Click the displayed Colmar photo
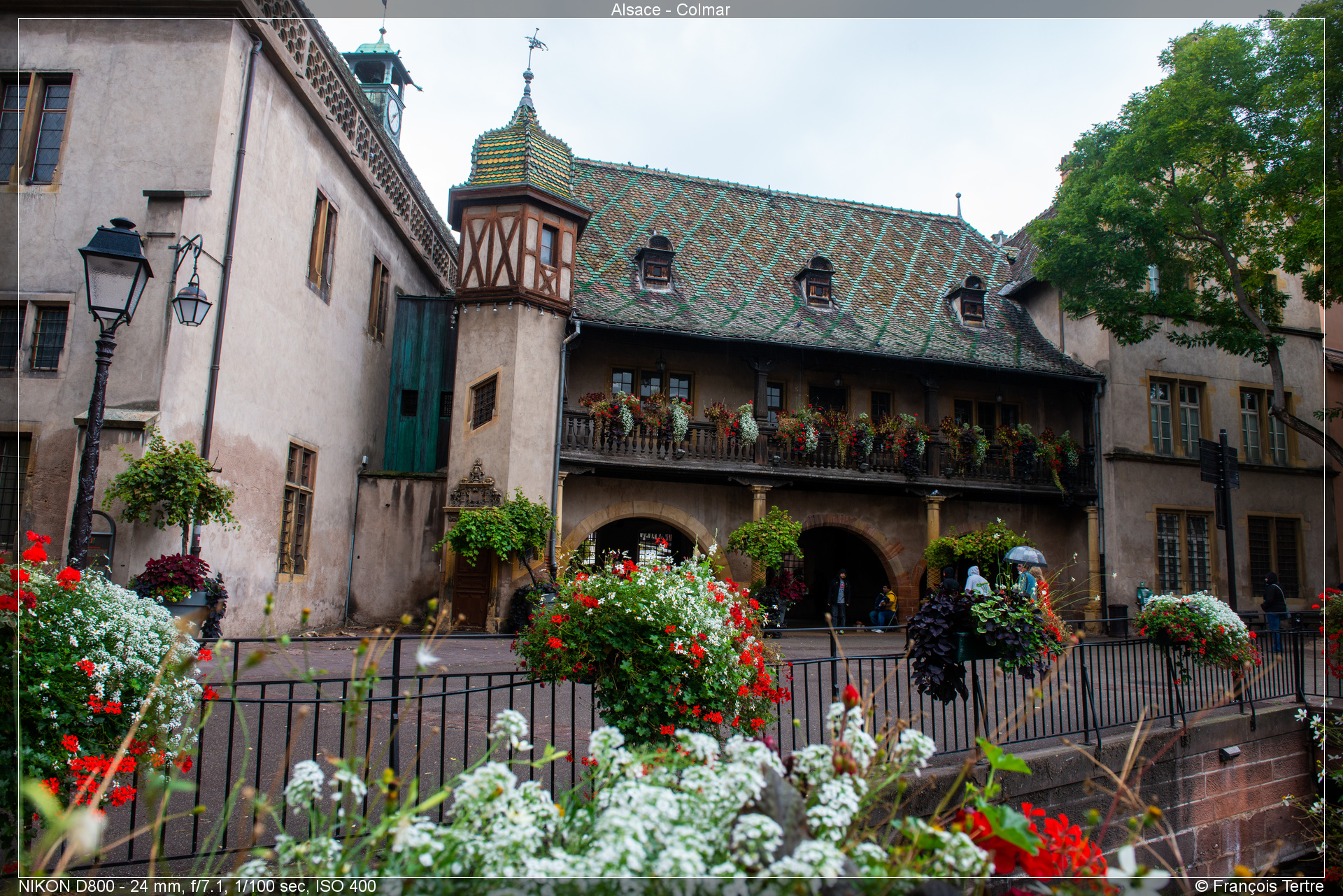The image size is (1343, 896). (671, 448)
